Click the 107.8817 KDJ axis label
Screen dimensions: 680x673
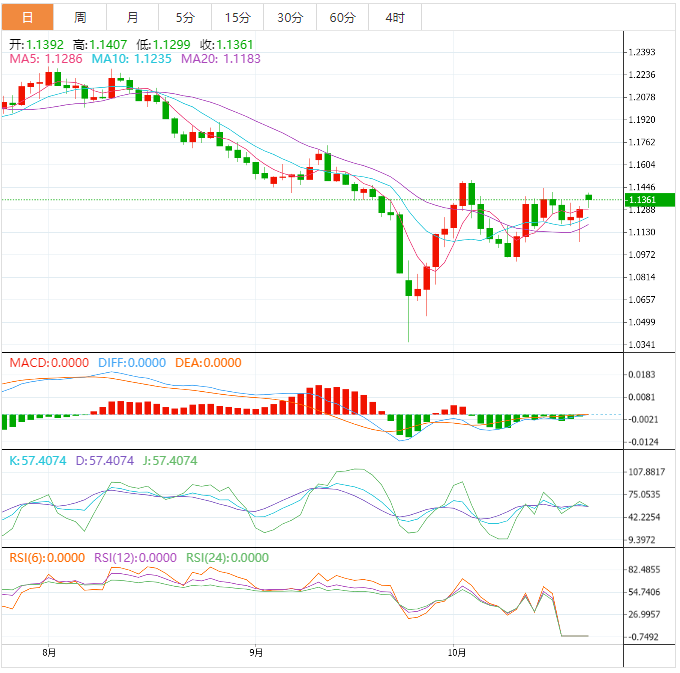647,472
